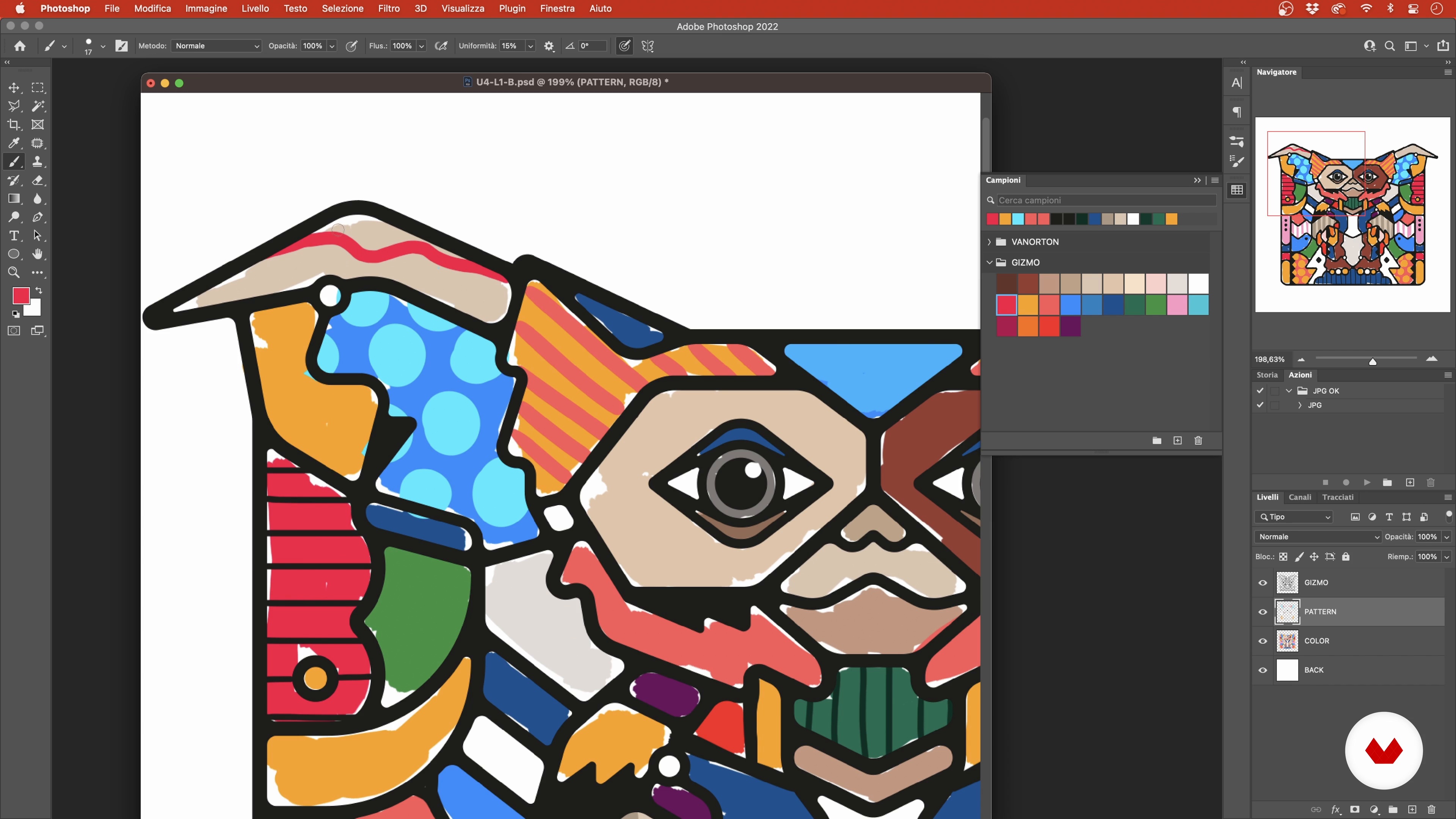Image resolution: width=1456 pixels, height=819 pixels.
Task: Select the Eraser tool
Action: [x=37, y=180]
